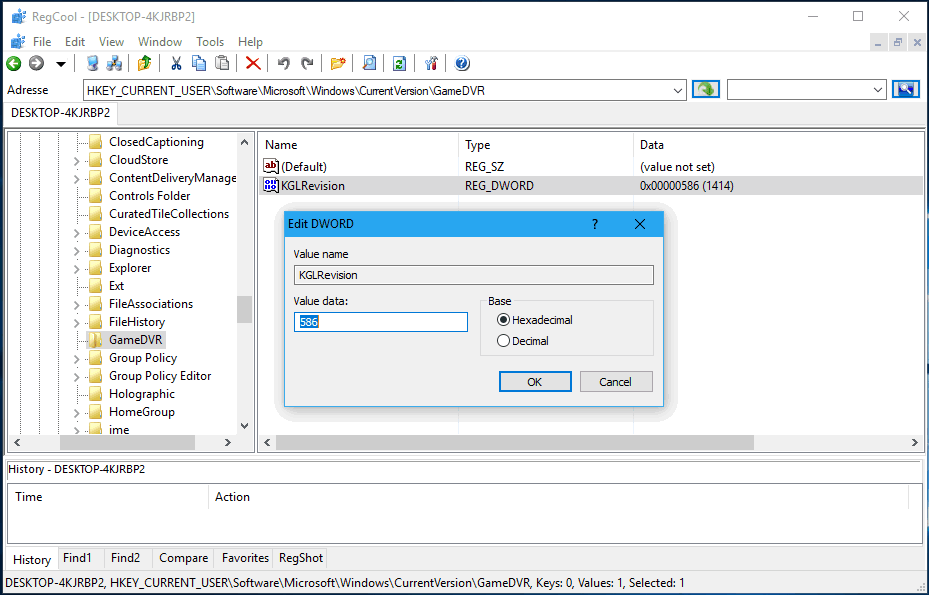Switch to the Find1 tab

click(x=78, y=558)
